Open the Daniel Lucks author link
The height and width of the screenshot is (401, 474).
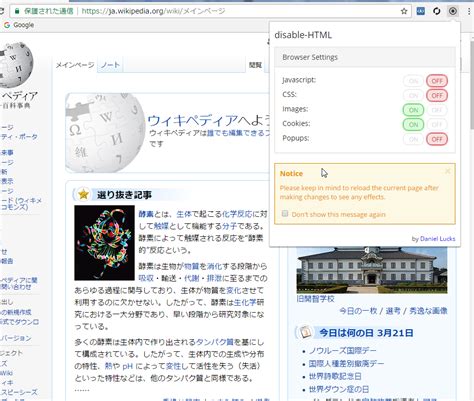click(437, 239)
